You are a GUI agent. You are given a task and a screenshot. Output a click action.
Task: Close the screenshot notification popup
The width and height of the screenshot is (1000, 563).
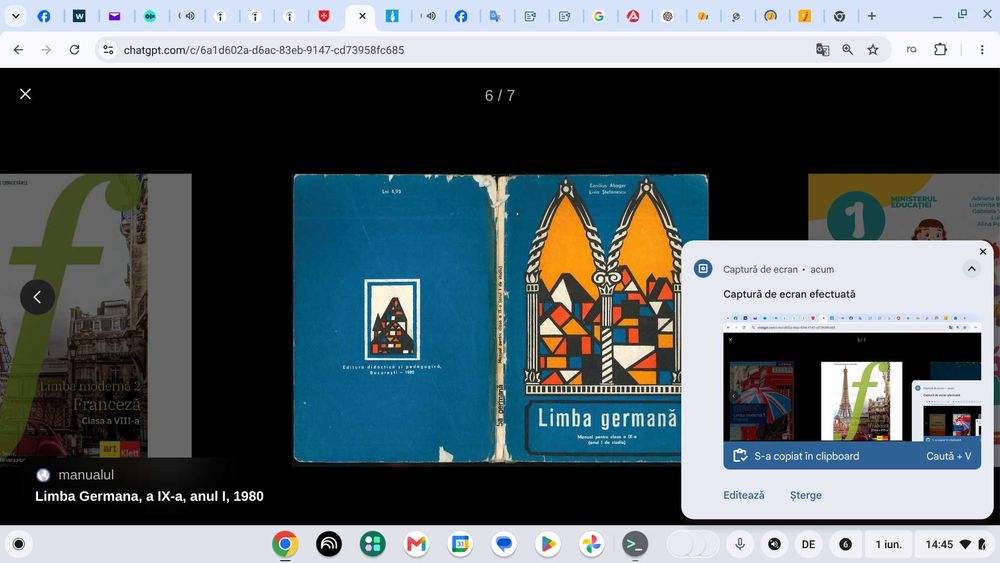tap(983, 251)
